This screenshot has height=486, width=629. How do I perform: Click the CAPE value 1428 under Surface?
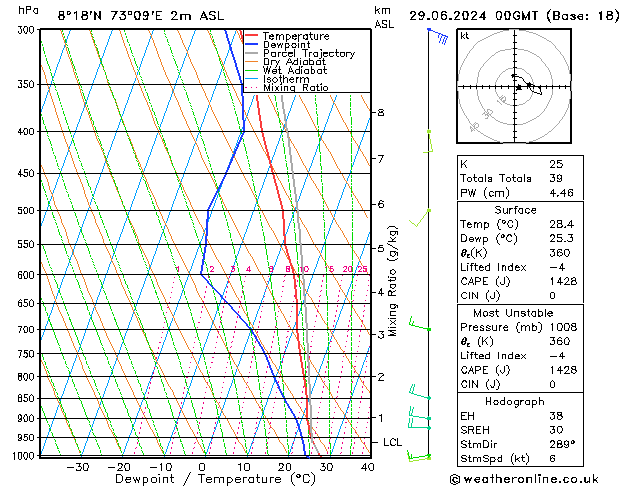(563, 281)
